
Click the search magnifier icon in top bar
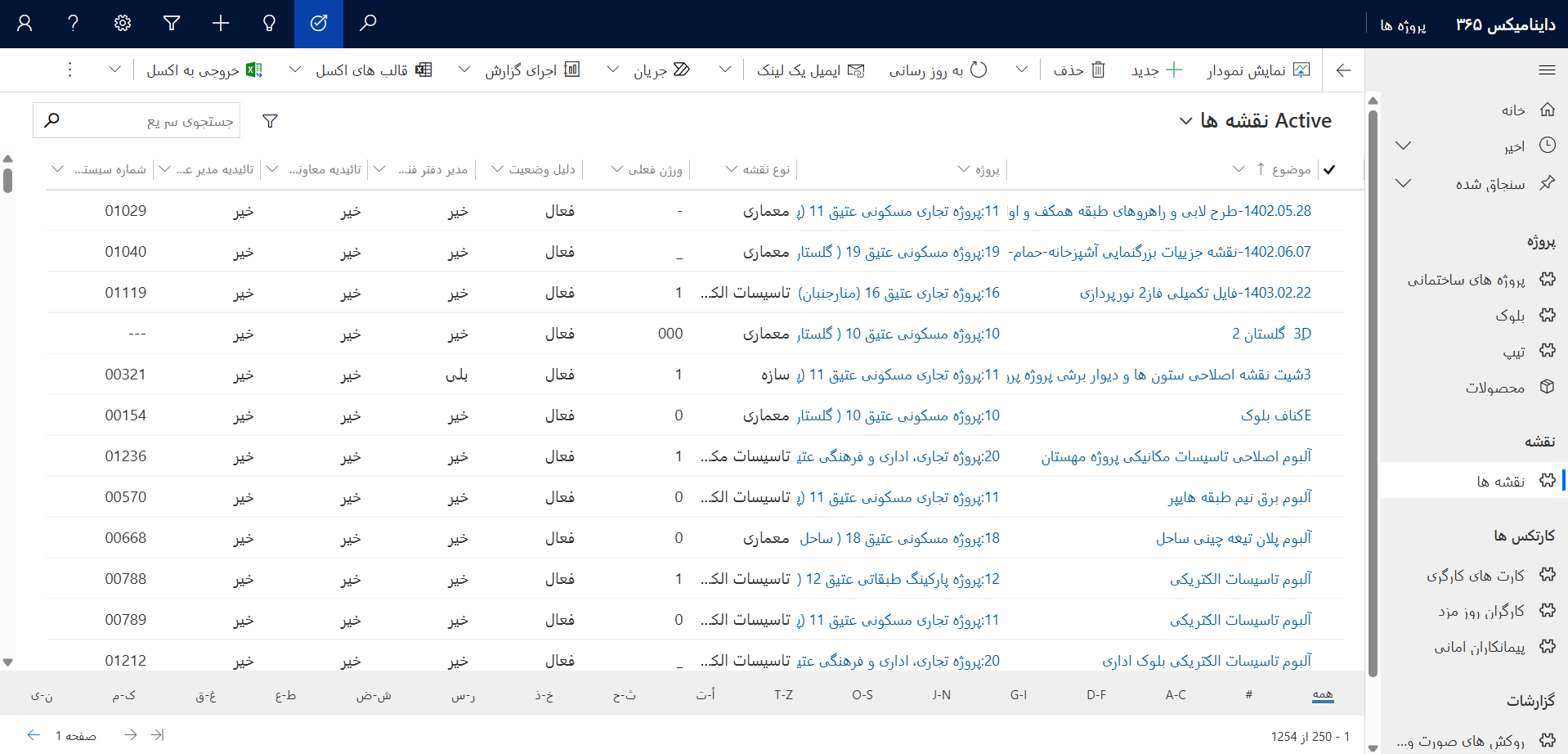point(368,24)
